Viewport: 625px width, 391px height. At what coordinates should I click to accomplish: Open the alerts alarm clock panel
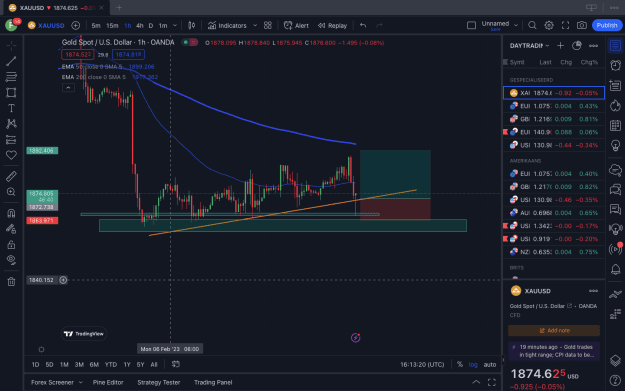click(x=615, y=65)
